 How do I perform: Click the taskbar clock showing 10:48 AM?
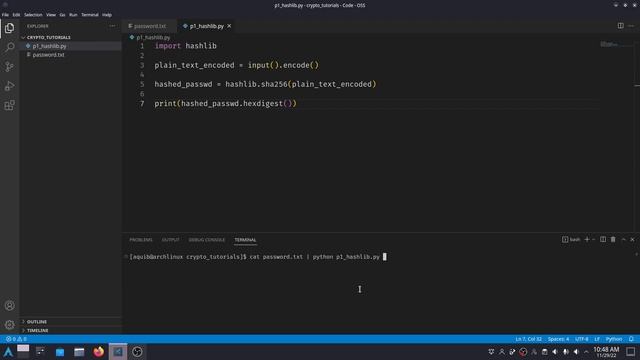point(607,352)
